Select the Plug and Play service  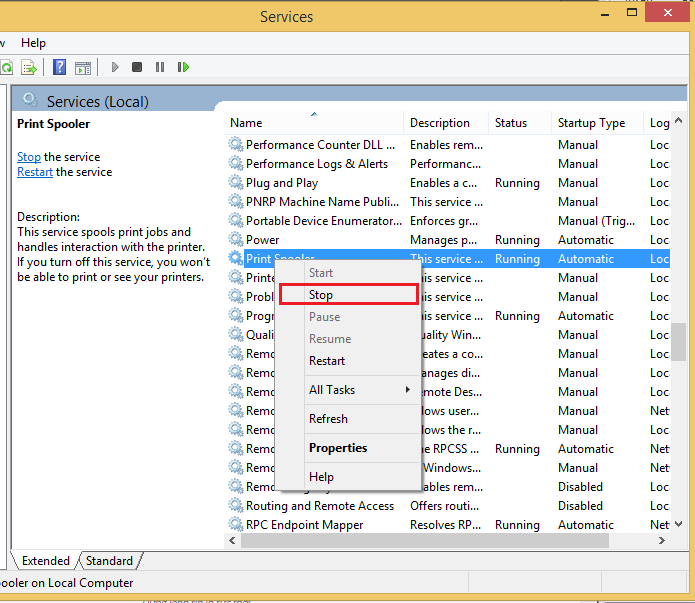[x=448, y=183]
